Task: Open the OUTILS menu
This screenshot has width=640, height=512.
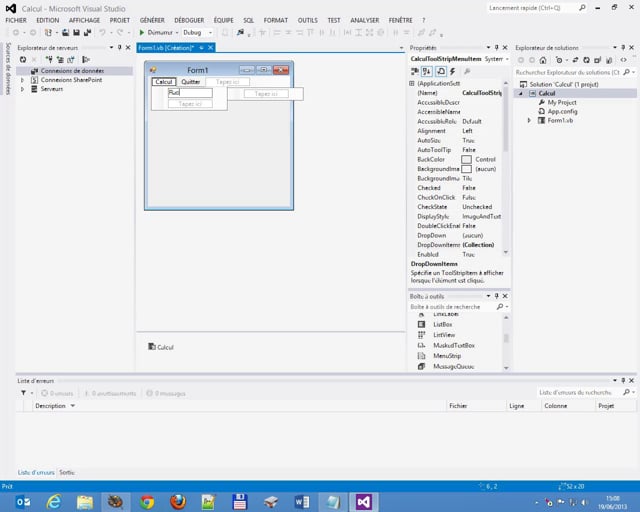Action: pos(307,20)
